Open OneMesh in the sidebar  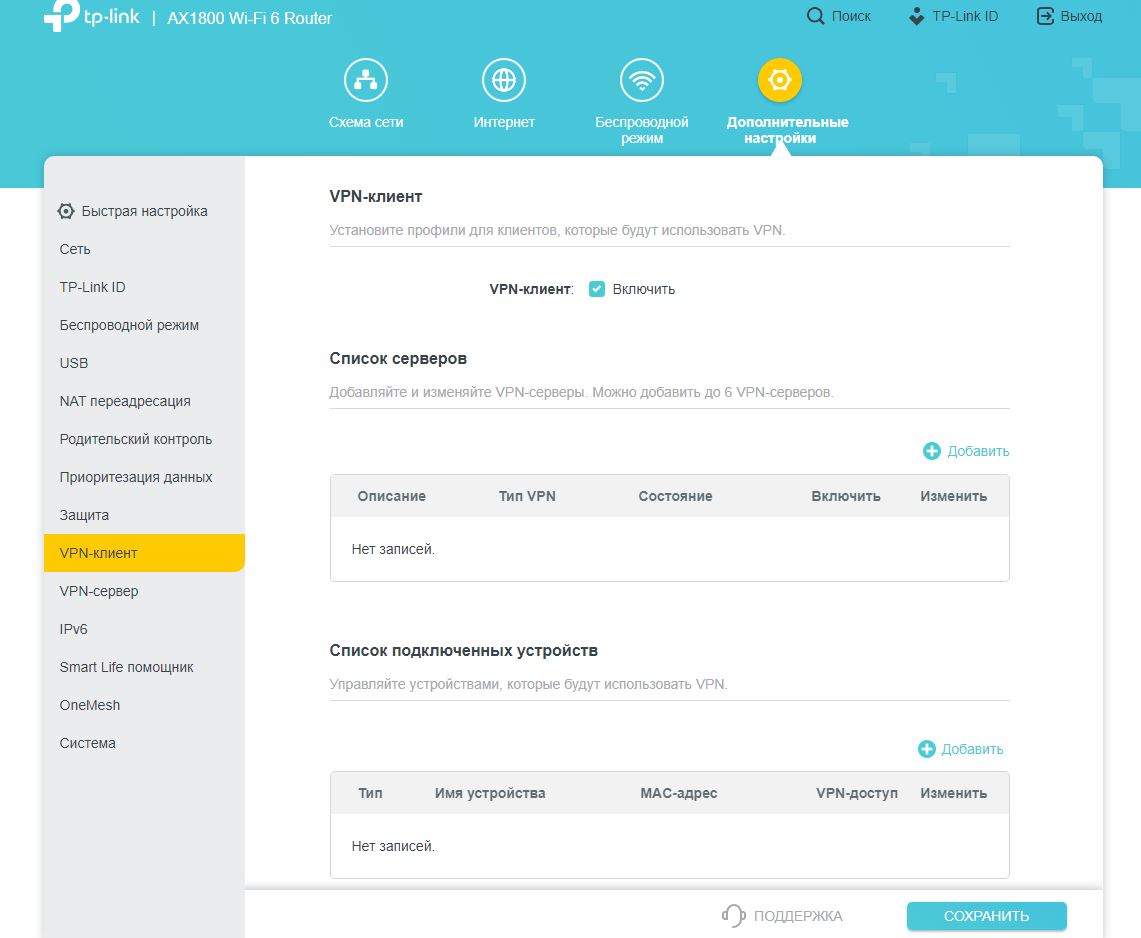(x=90, y=705)
